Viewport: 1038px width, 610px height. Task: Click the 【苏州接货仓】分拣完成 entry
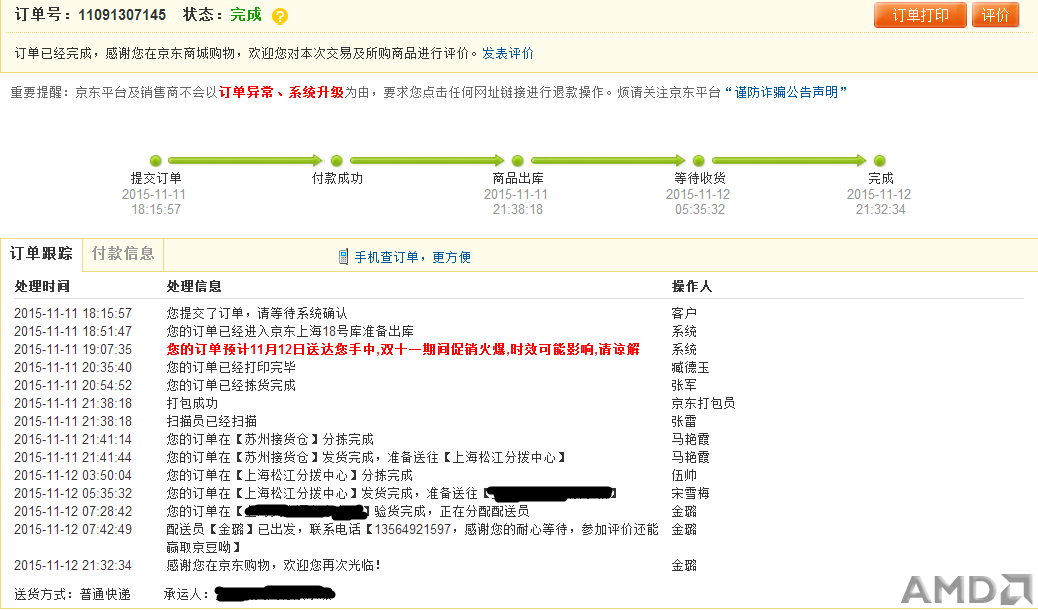tap(270, 439)
